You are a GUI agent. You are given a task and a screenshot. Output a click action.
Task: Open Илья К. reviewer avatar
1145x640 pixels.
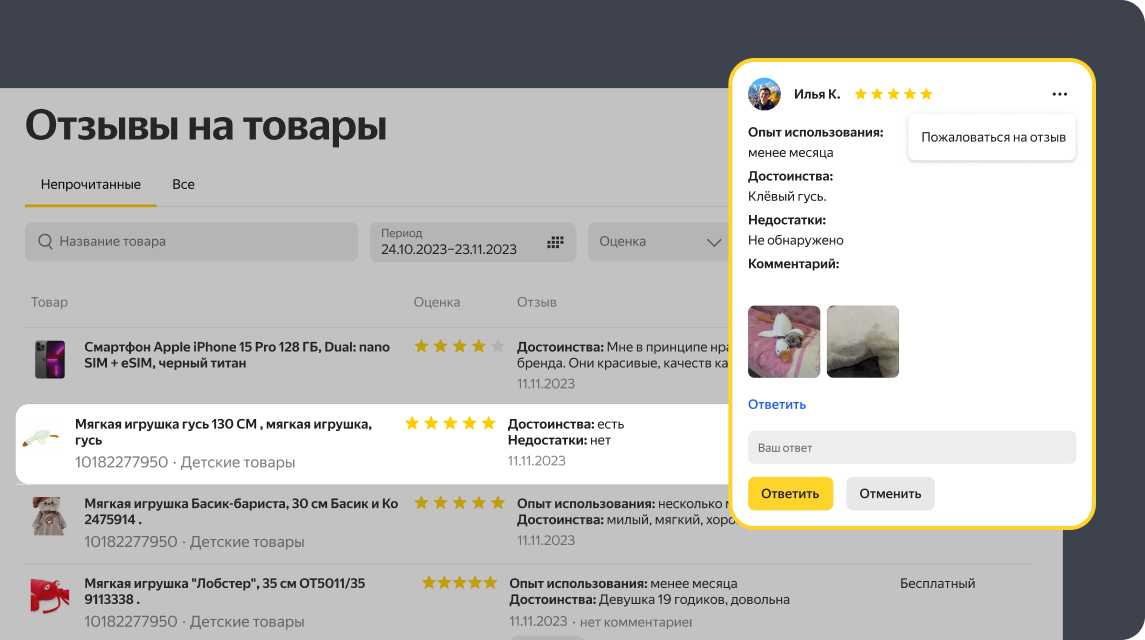pyautogui.click(x=765, y=94)
